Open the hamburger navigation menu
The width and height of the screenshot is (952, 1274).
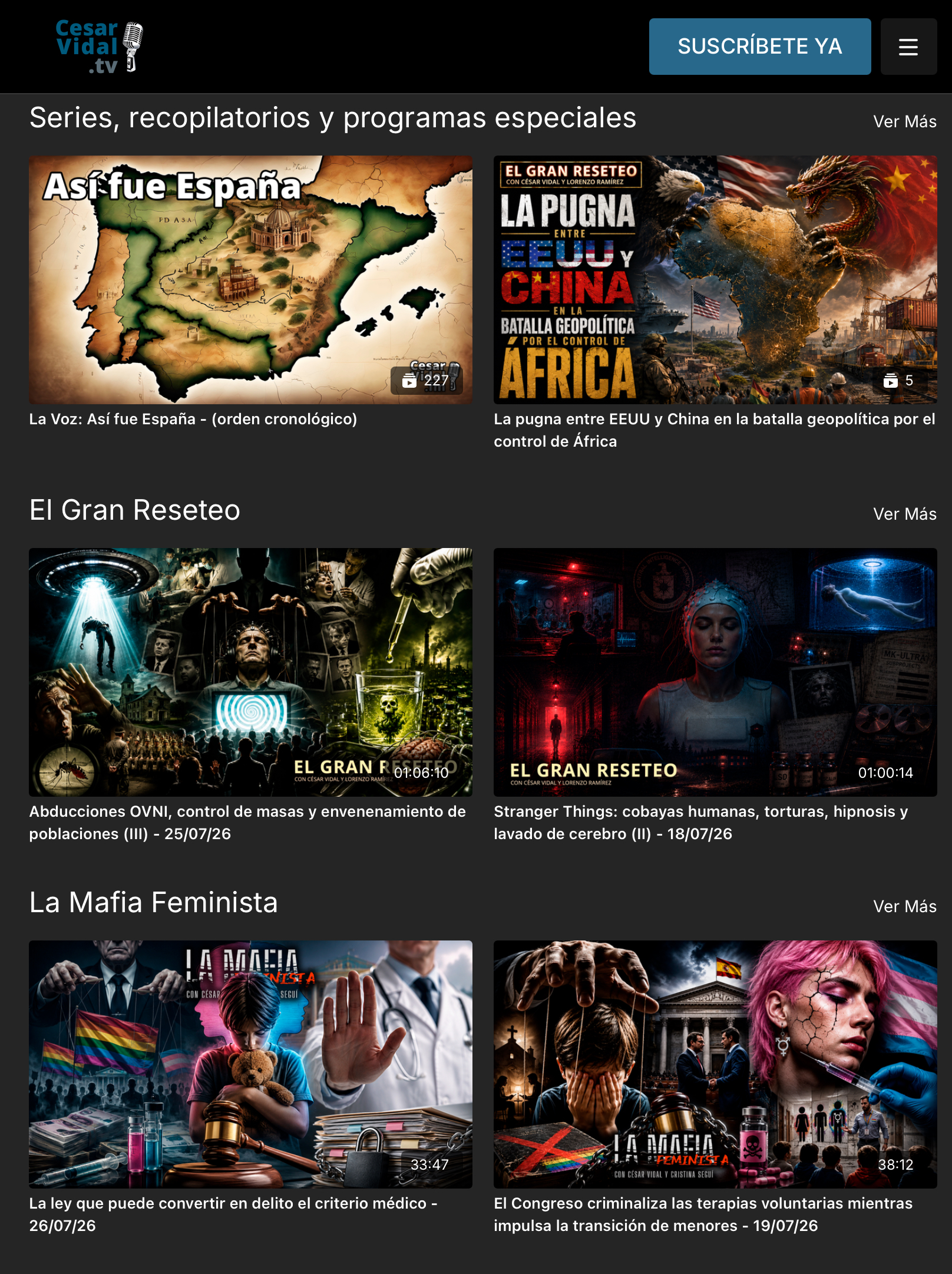[x=908, y=47]
